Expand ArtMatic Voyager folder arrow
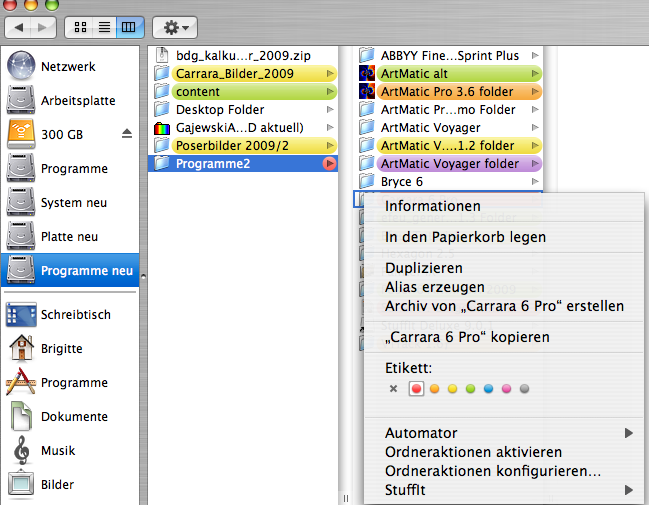The width and height of the screenshot is (649, 505). coord(535,164)
